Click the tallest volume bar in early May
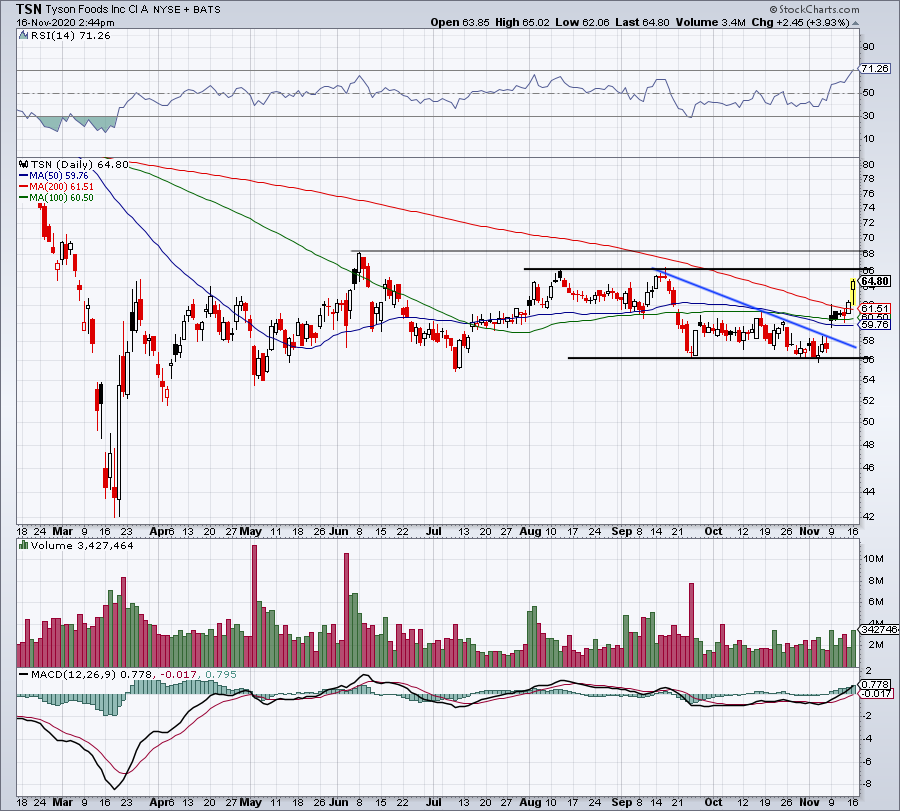The height and width of the screenshot is (811, 900). point(254,606)
